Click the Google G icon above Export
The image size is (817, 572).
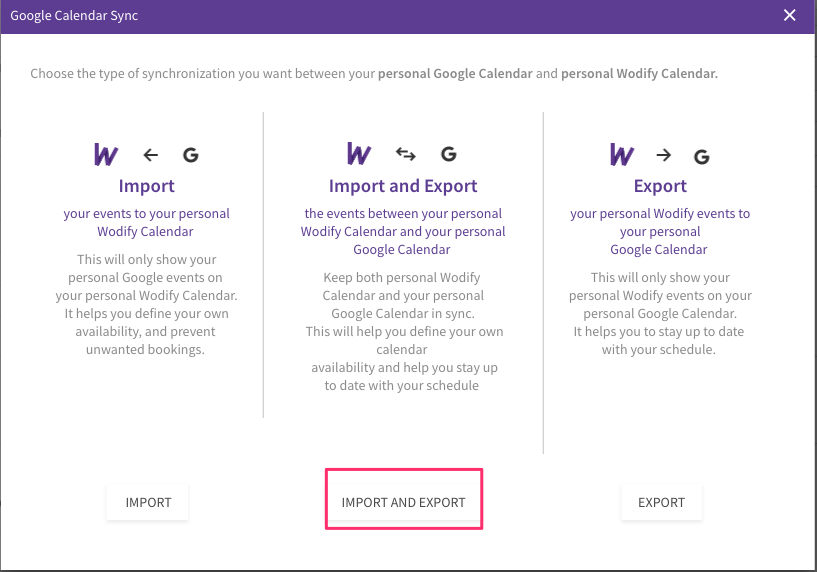(x=702, y=156)
